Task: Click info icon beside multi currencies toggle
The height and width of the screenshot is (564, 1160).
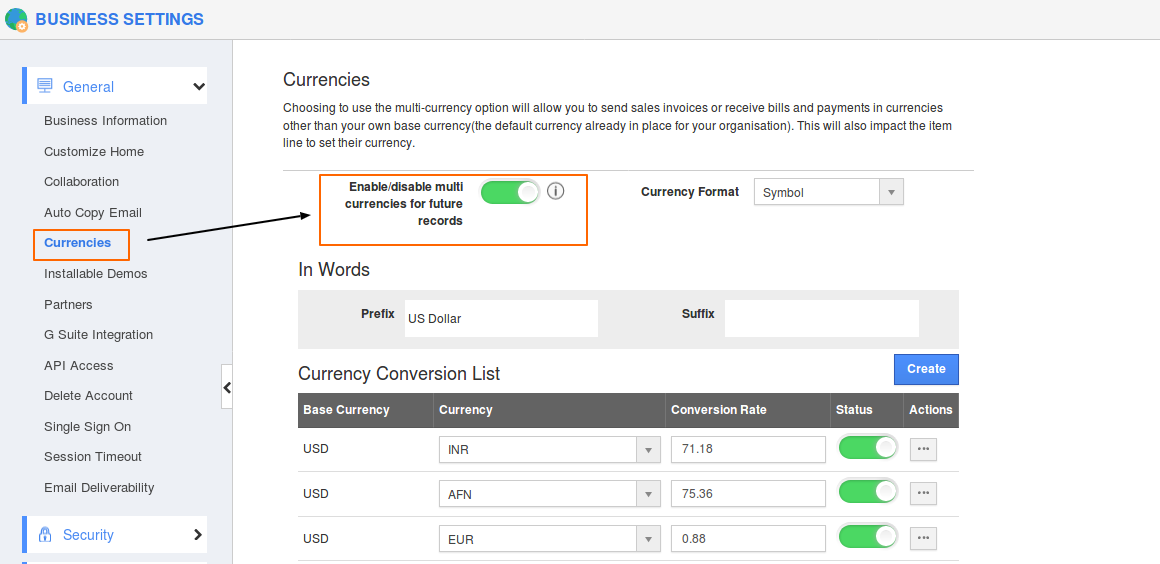Action: [556, 191]
